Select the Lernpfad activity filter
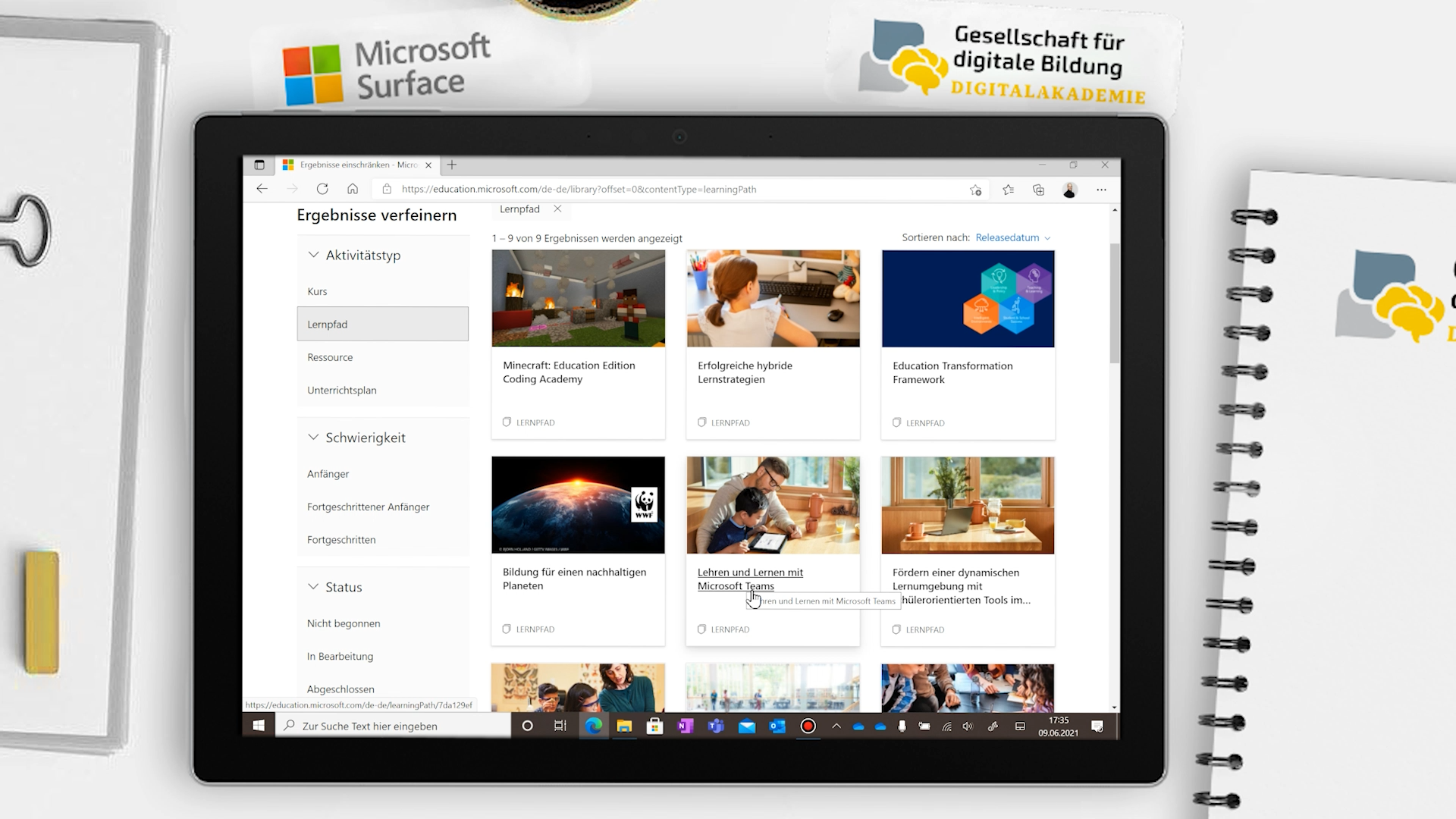The width and height of the screenshot is (1456, 819). click(382, 324)
